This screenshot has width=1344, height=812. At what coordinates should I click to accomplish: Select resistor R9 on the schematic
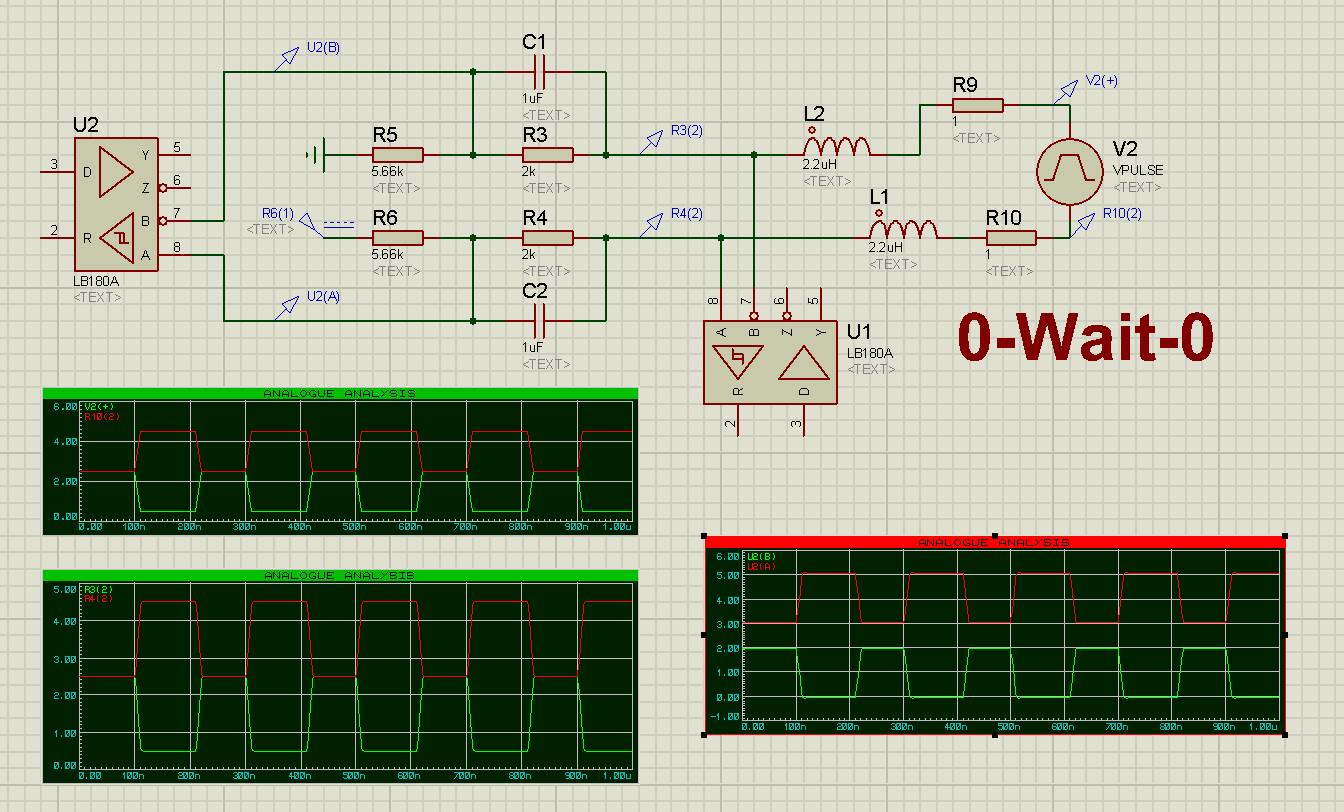click(x=977, y=104)
